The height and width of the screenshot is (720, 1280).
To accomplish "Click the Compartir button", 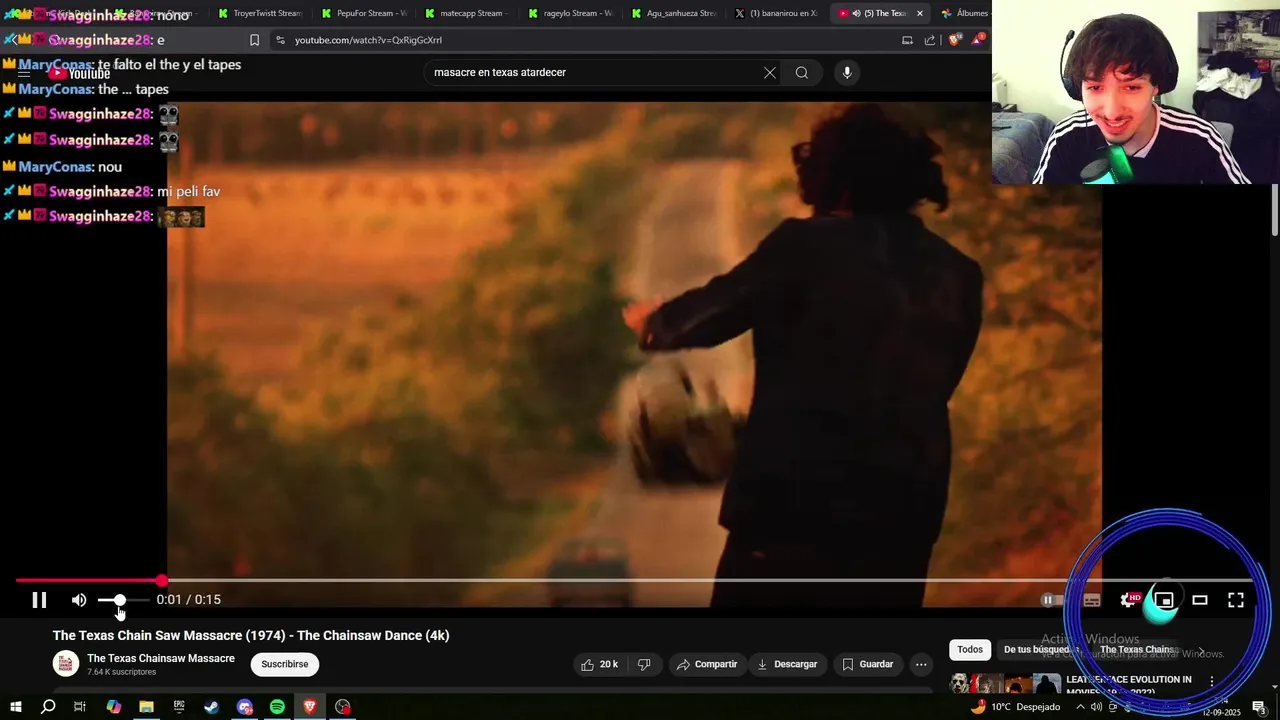I will click(x=706, y=664).
